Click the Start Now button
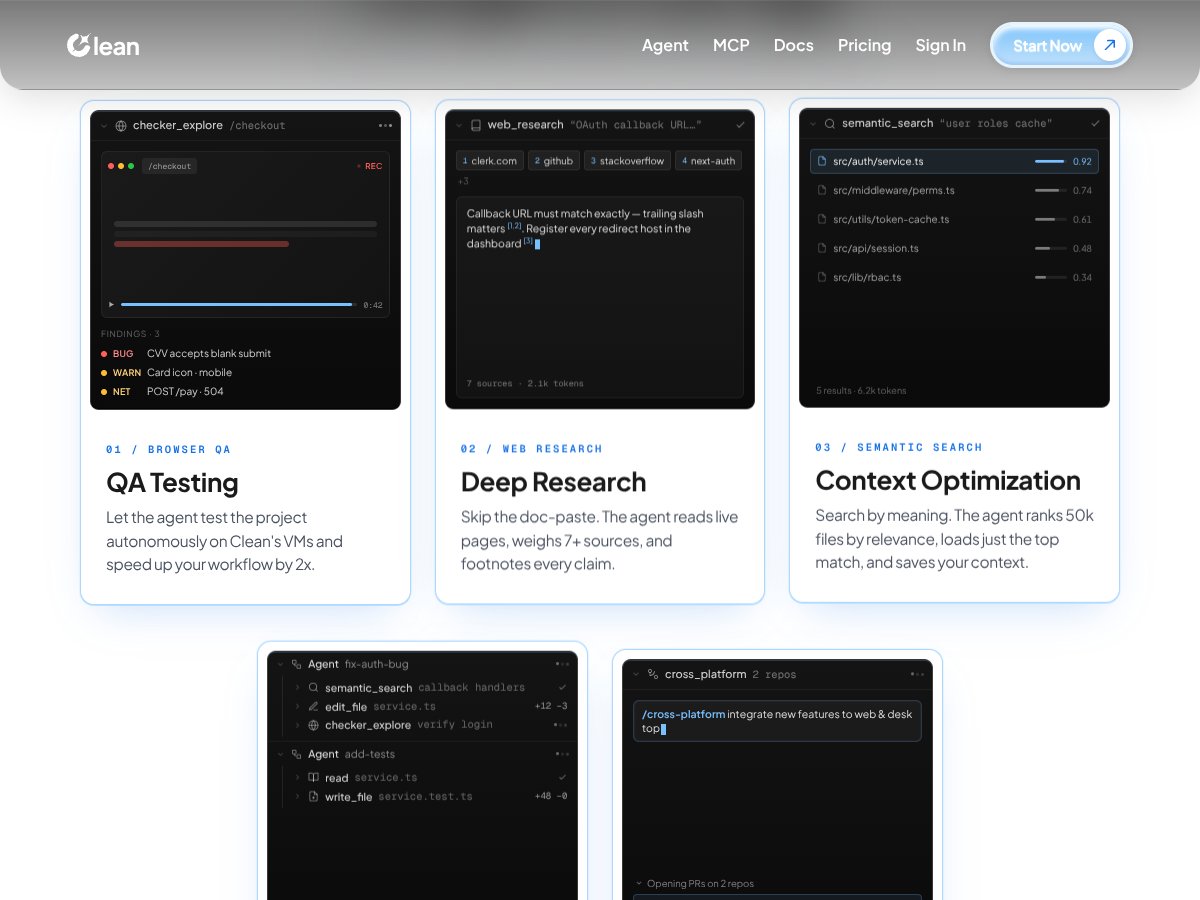1200x900 pixels. coord(1061,45)
